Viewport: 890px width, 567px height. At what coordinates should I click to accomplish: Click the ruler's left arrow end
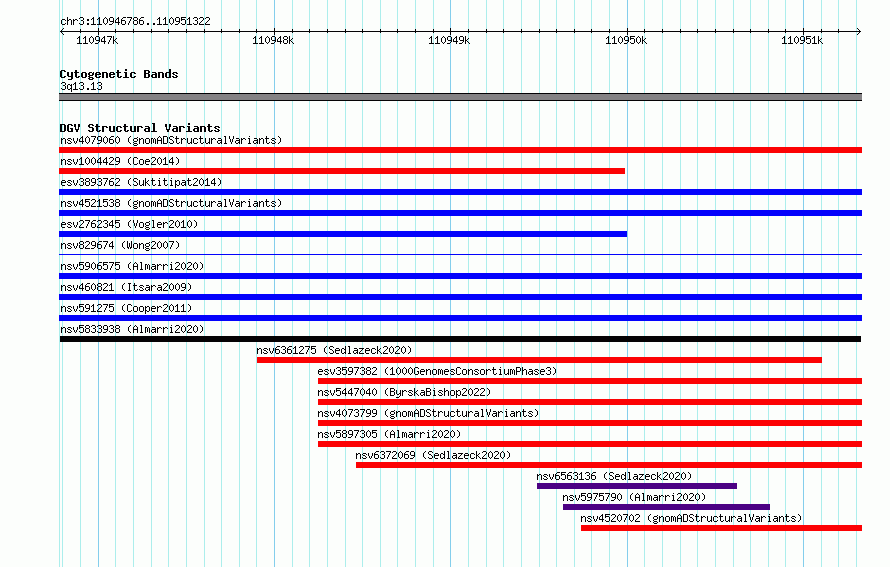click(62, 31)
